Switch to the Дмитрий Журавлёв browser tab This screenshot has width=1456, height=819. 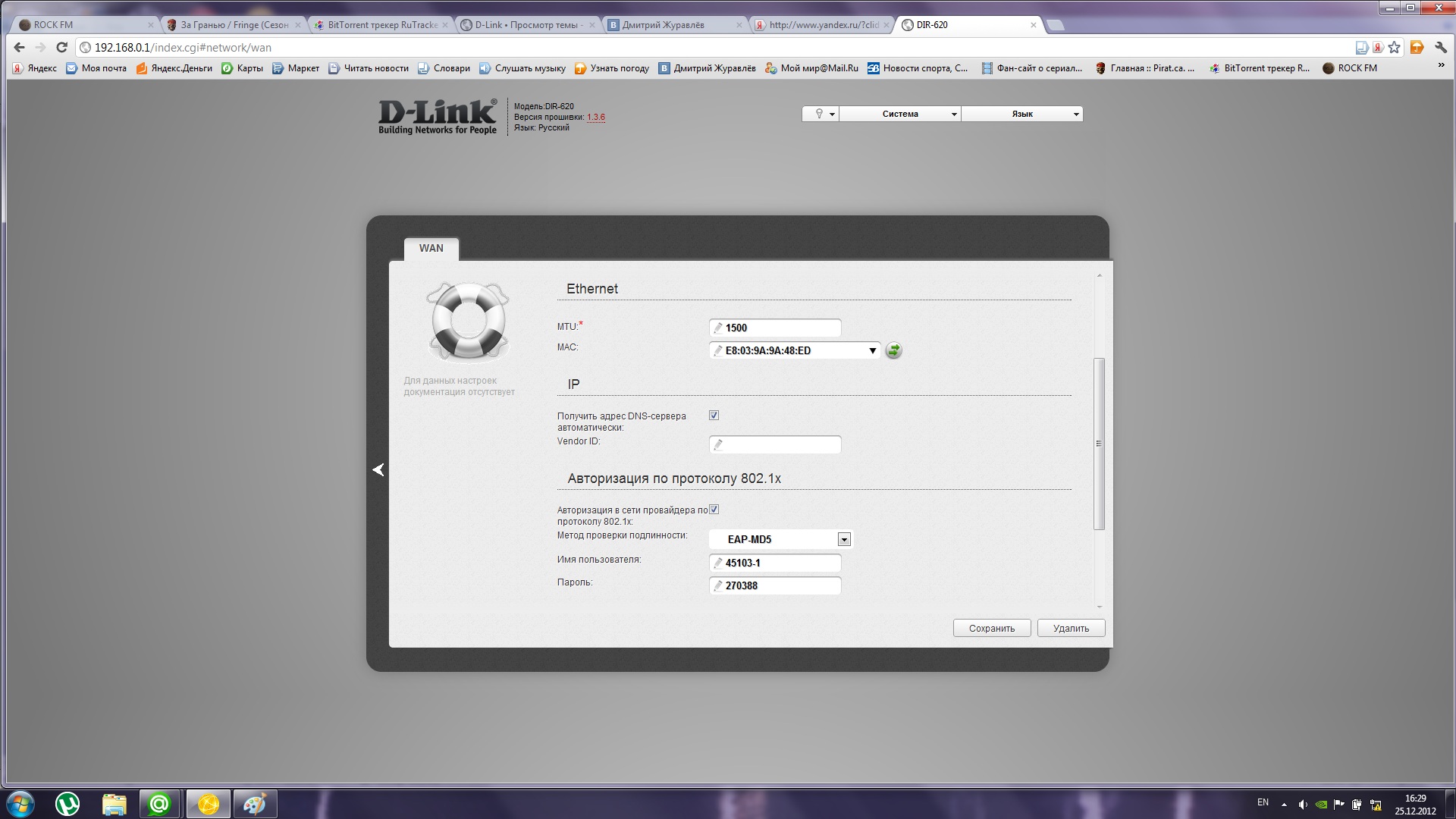pyautogui.click(x=675, y=25)
